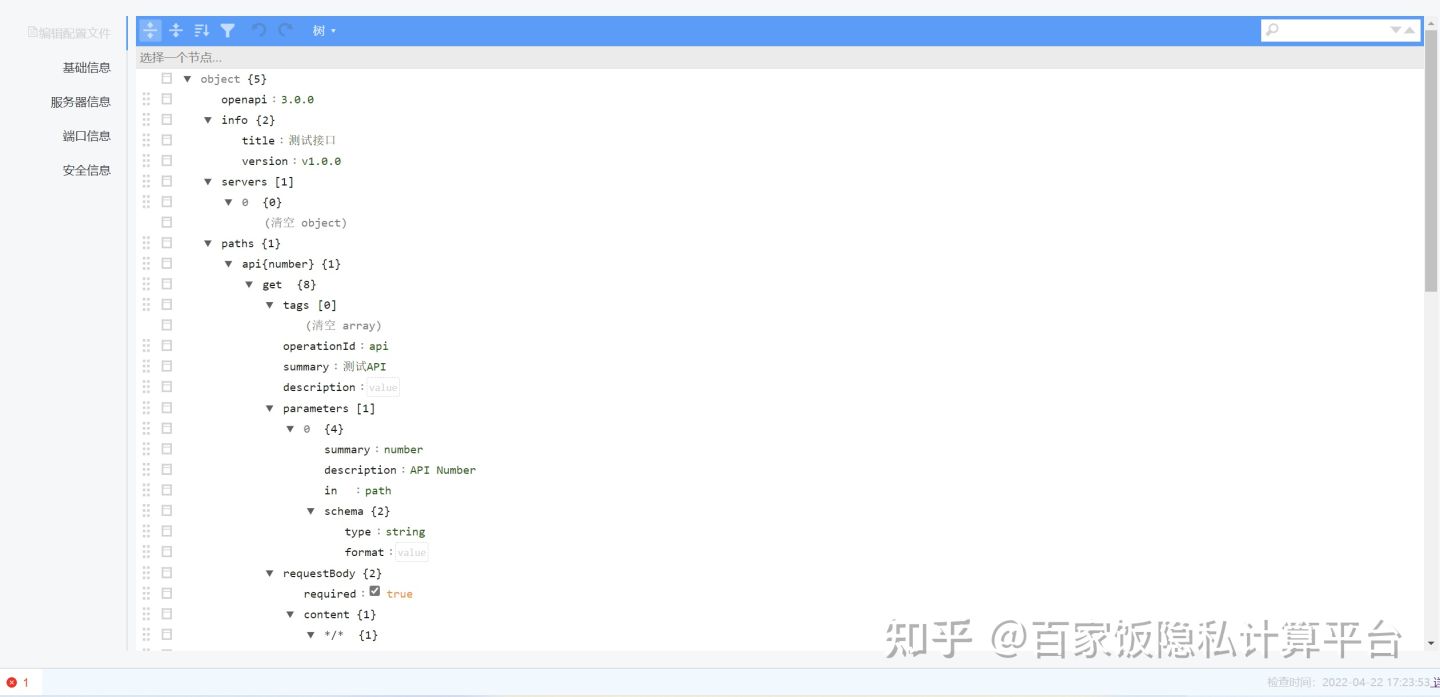Open the filter/transform tool

pyautogui.click(x=228, y=31)
